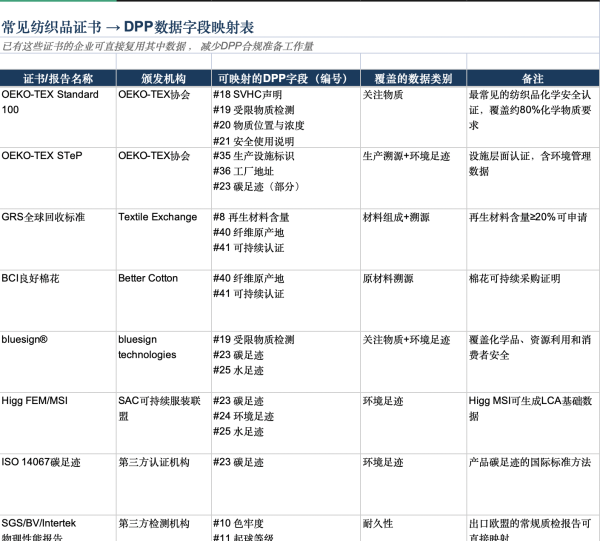This screenshot has height=541, width=600.
Task: Click the 'OEKO-TEX协会' cell in STeP row
Action: 164,178
